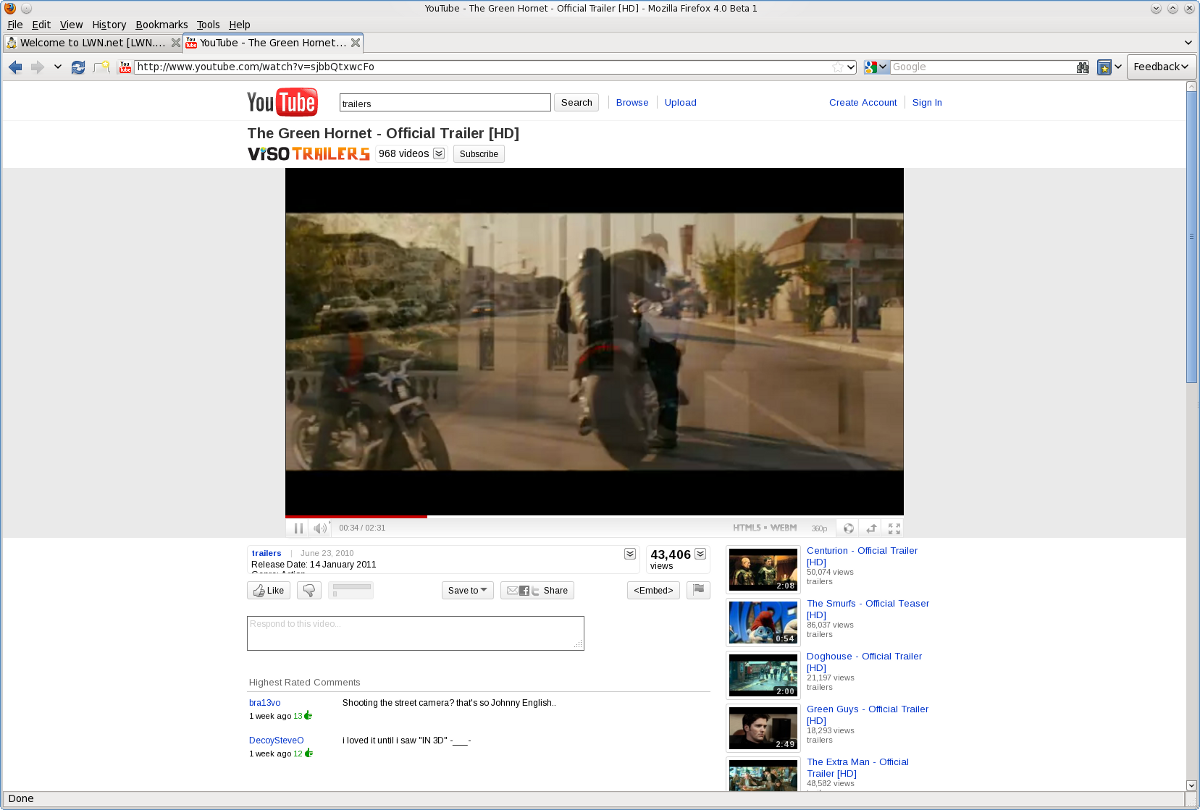Click the pop-out player icon
Image resolution: width=1200 pixels, height=810 pixels.
point(871,528)
